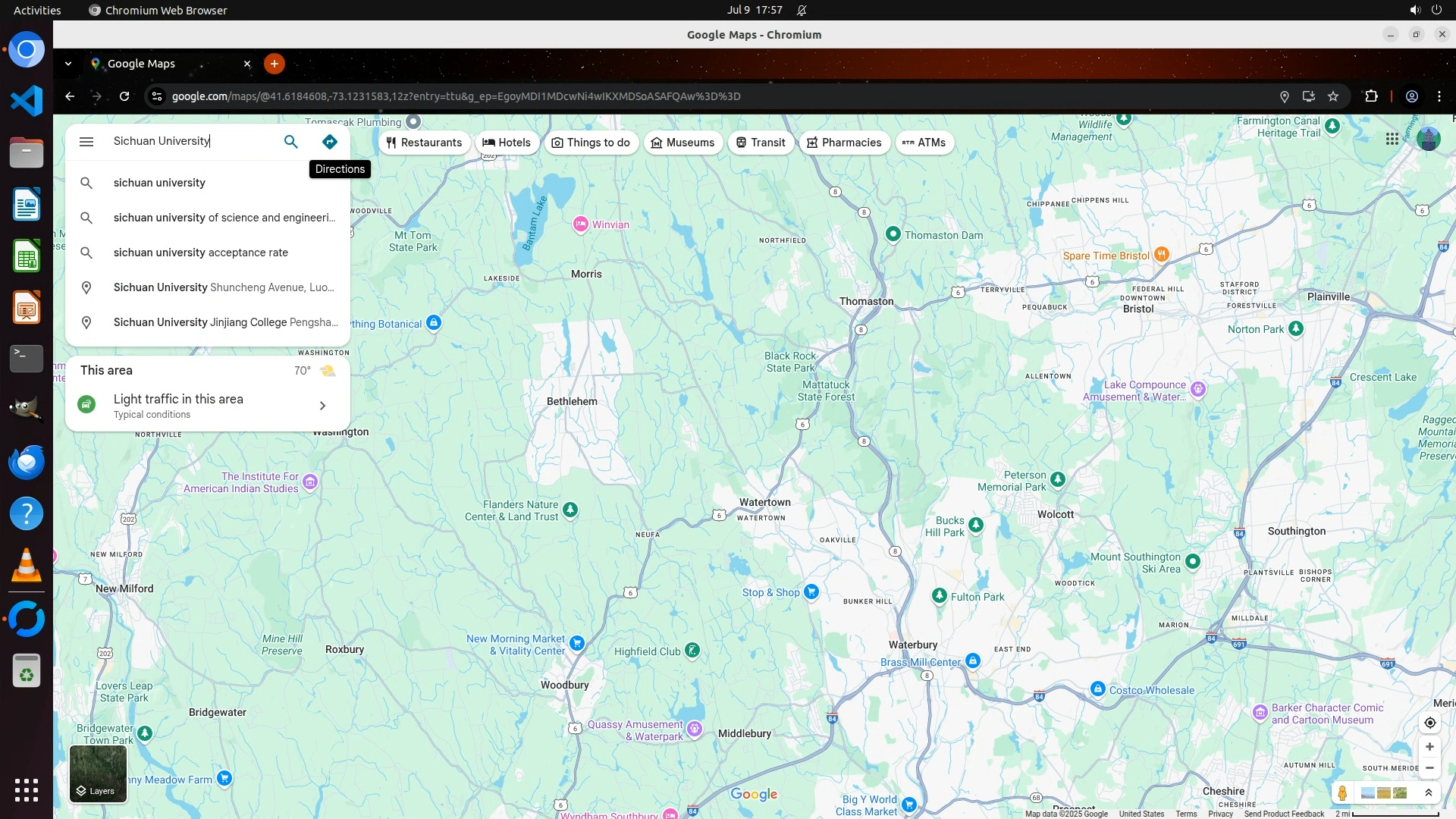Select the Sichuan University Shuncheng Avenue suggestion
Screen dimensions: 1456x819
coord(223,287)
